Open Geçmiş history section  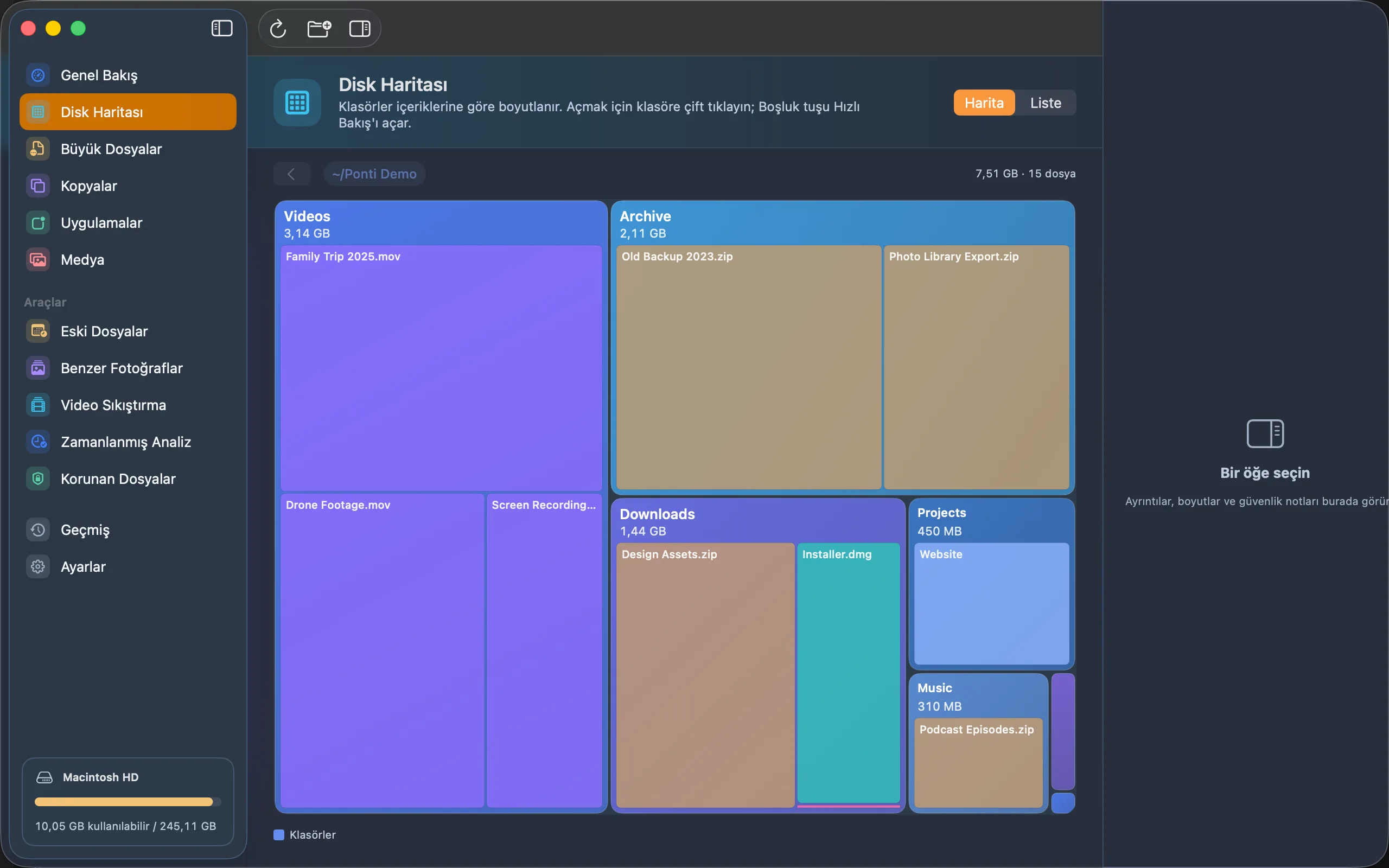[128, 530]
